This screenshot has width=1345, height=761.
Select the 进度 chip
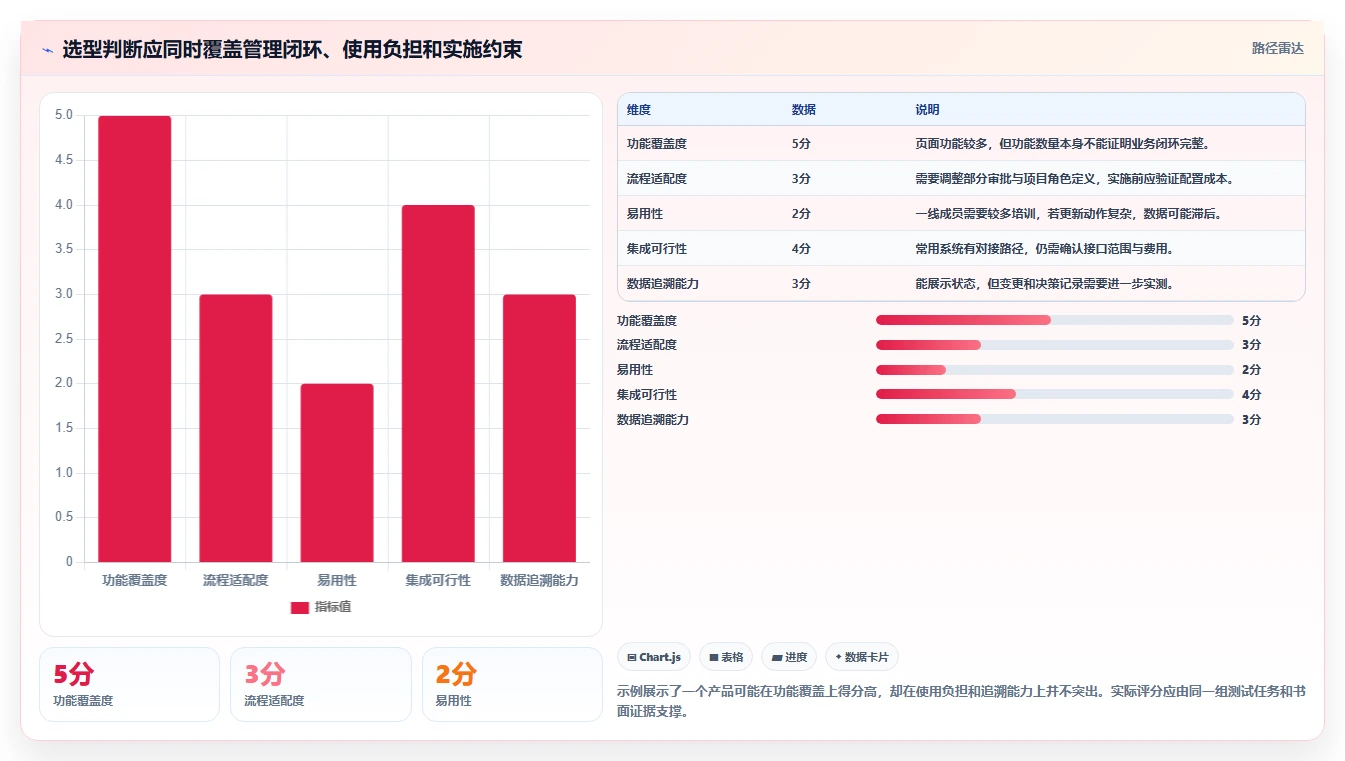(789, 657)
